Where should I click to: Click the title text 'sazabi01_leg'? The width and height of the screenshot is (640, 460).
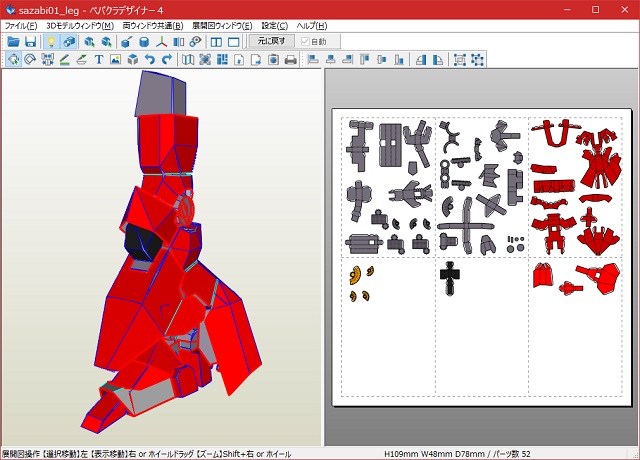click(49, 10)
